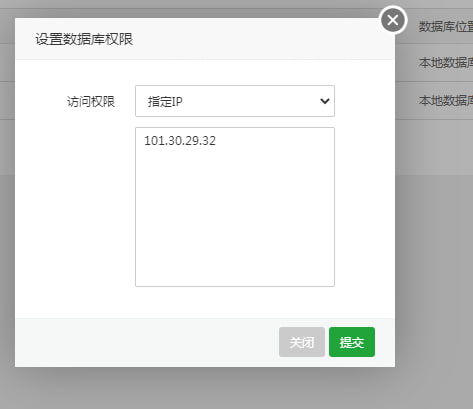Place cursor on the 101.30.29.32 entry

click(180, 141)
